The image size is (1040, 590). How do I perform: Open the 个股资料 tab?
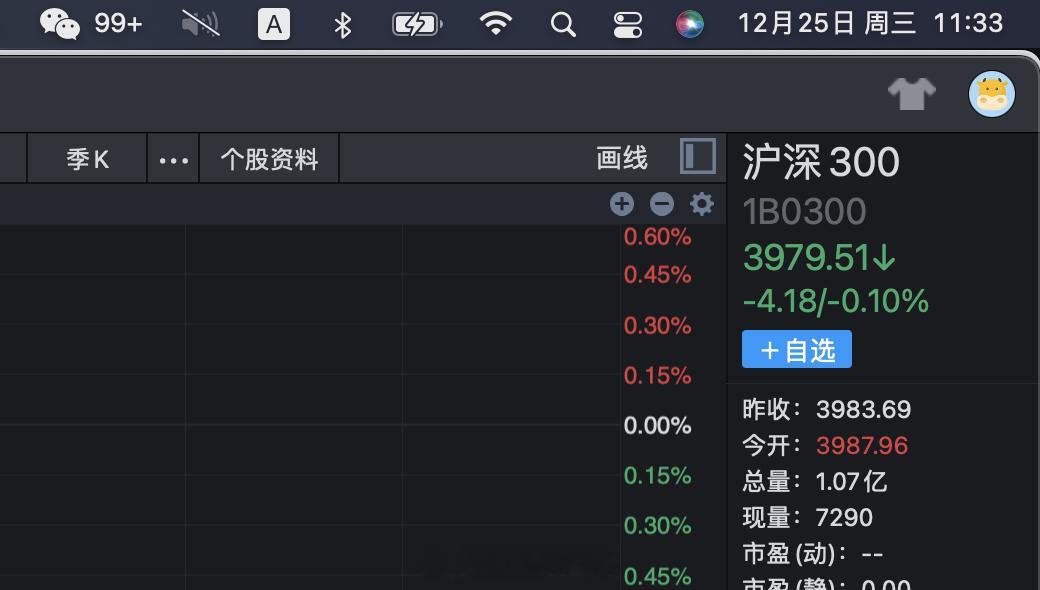tap(269, 159)
